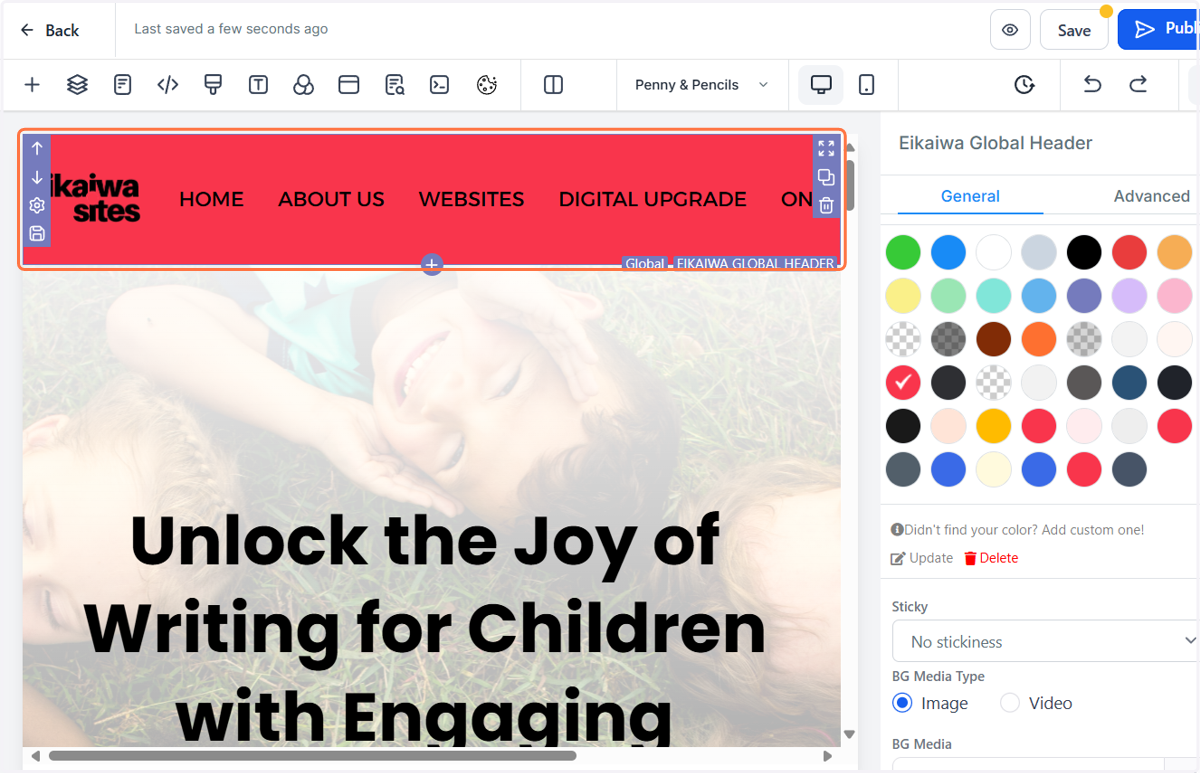
Task: Undo the last change
Action: pyautogui.click(x=1092, y=85)
